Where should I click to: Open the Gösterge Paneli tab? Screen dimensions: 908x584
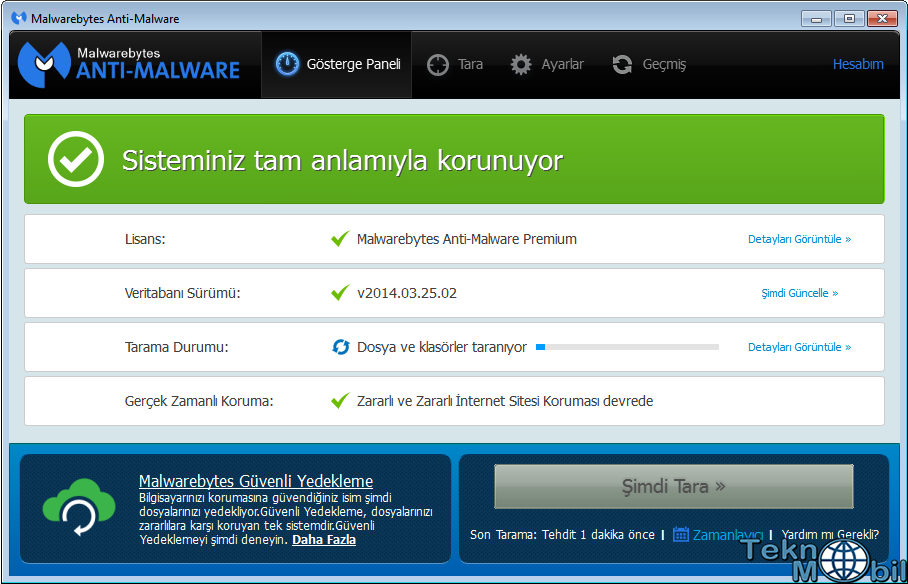tap(337, 64)
